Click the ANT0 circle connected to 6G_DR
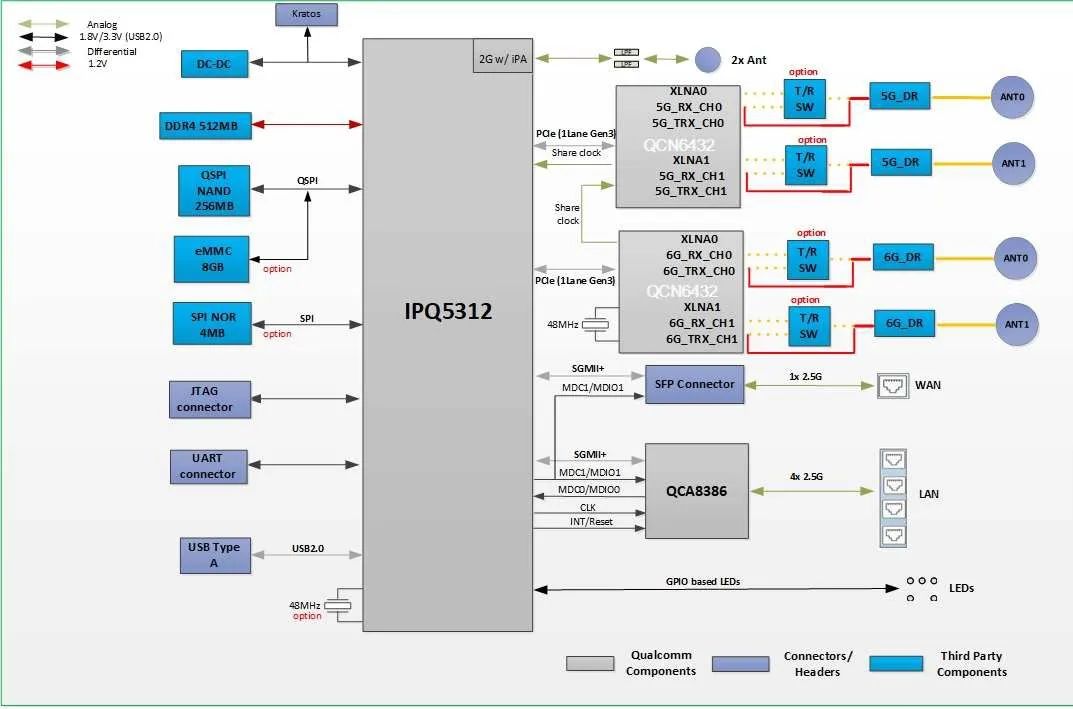1073x709 pixels. (1015, 258)
